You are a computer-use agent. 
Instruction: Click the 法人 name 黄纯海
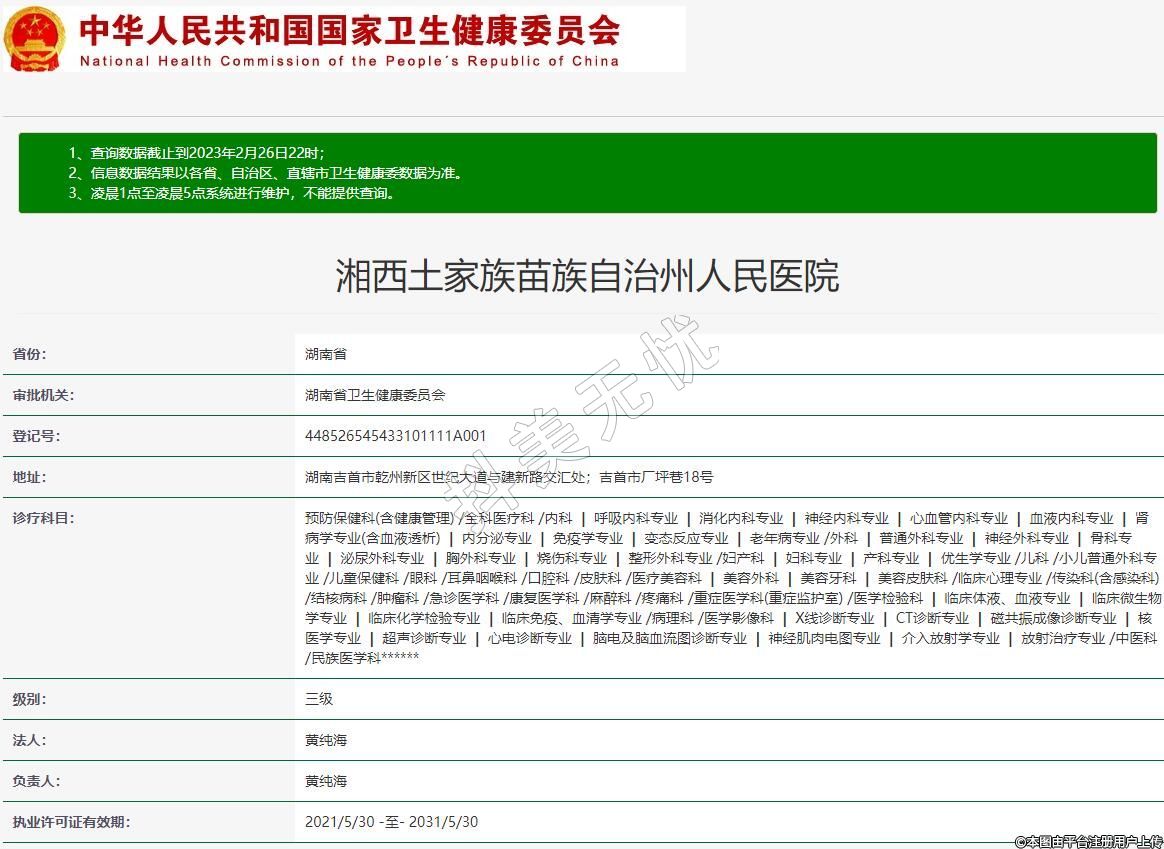click(x=326, y=740)
